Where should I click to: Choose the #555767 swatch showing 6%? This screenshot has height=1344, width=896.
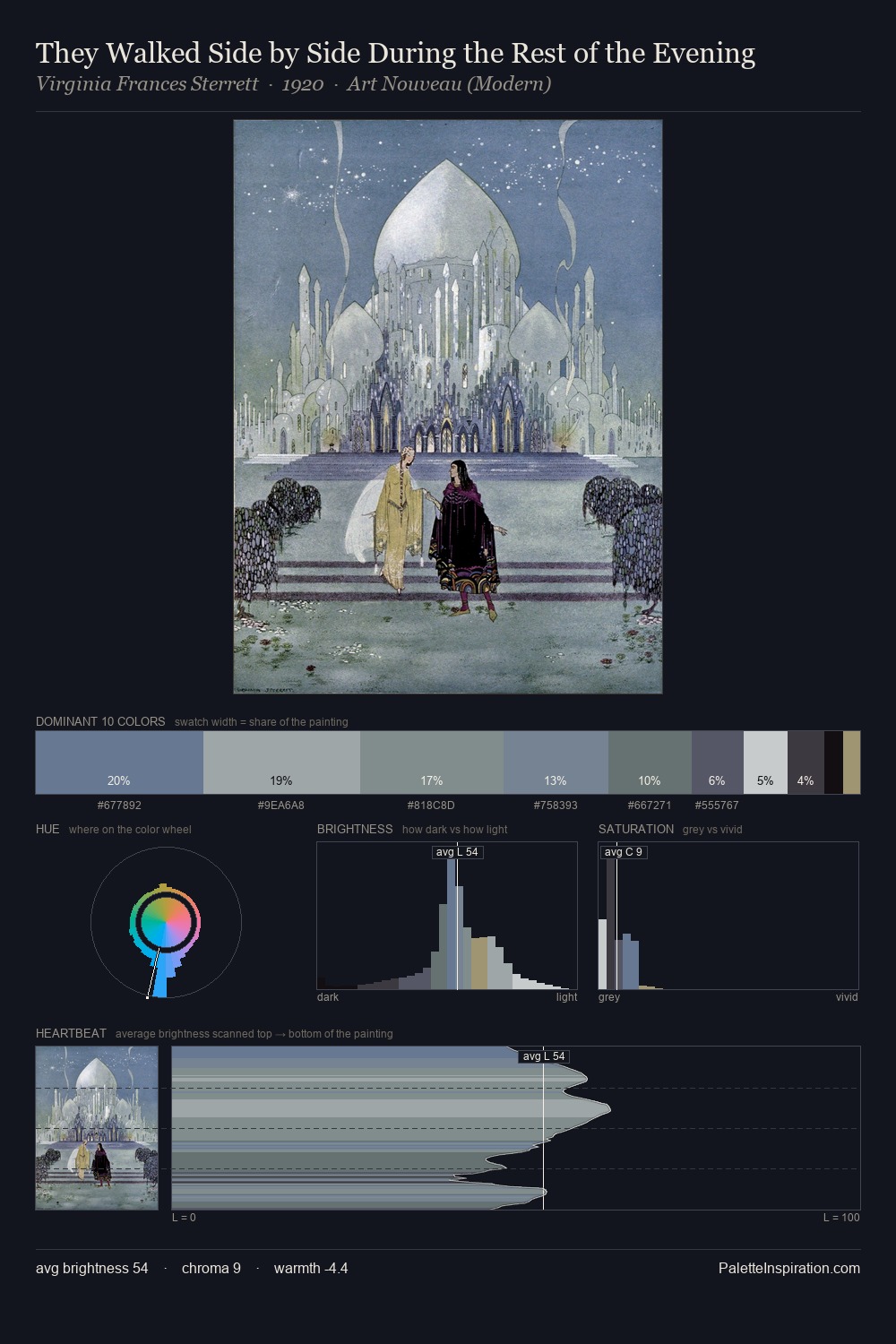pos(718,762)
